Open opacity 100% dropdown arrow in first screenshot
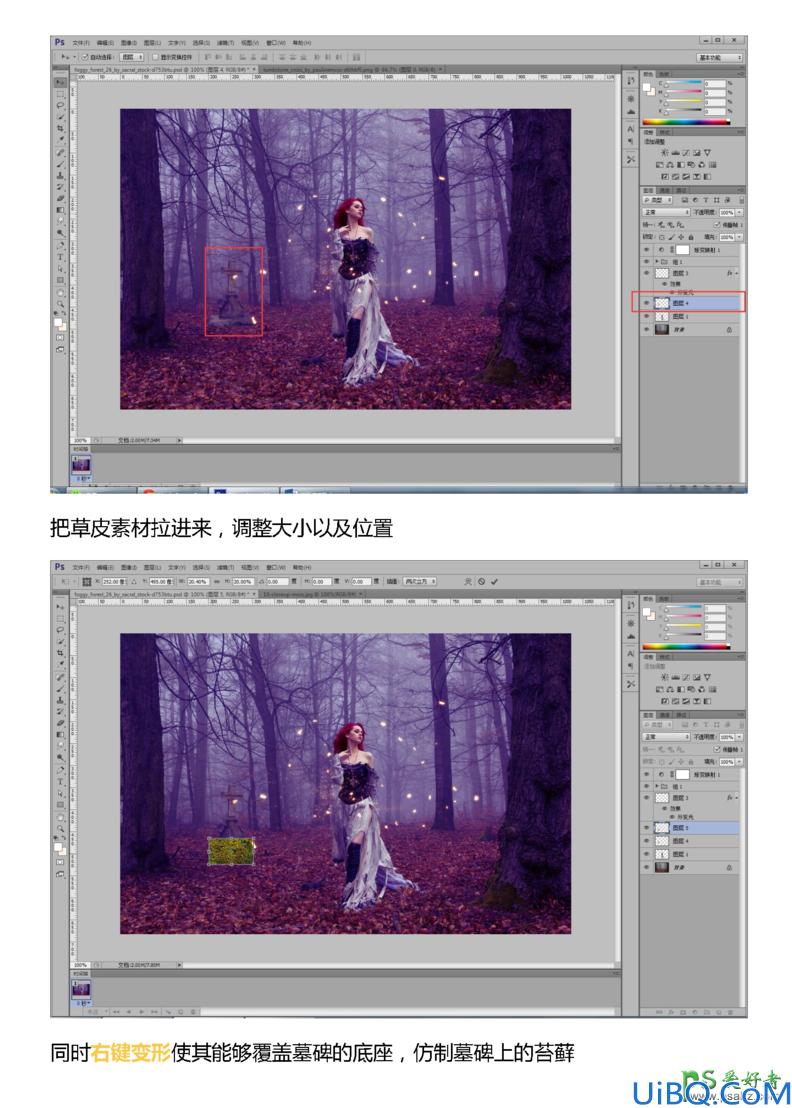Viewport: 792px width, 1108px height. point(740,213)
